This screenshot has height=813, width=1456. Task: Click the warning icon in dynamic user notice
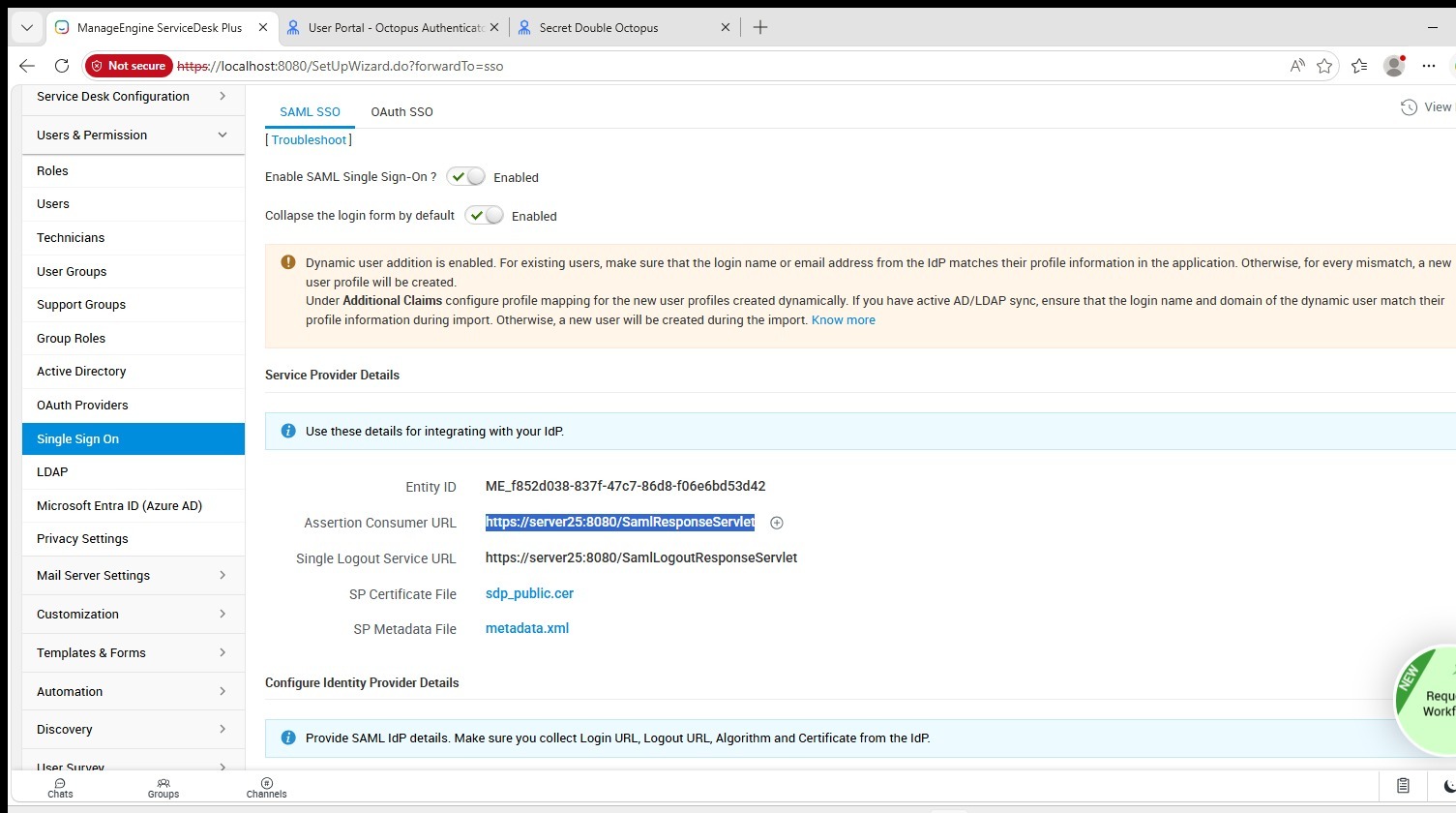(287, 262)
